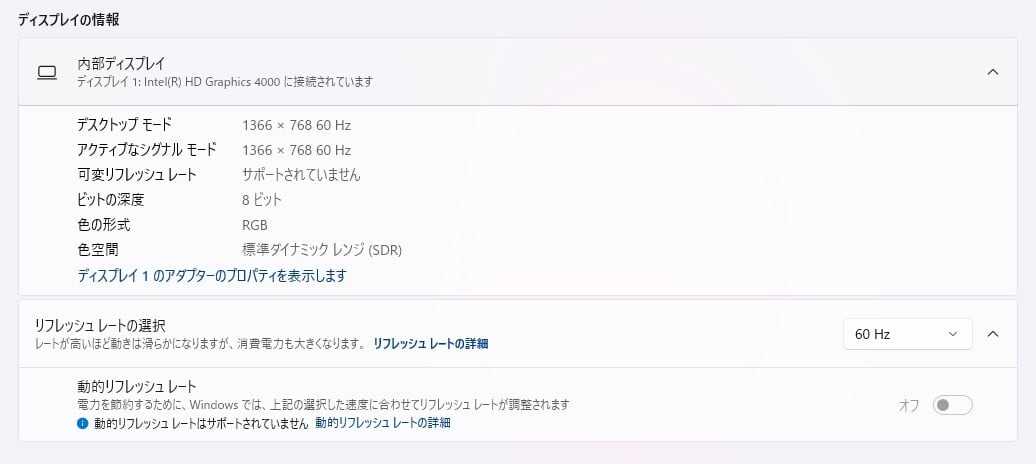Open the 60 Hz refresh rate dropdown
1036x464 pixels.
907,334
